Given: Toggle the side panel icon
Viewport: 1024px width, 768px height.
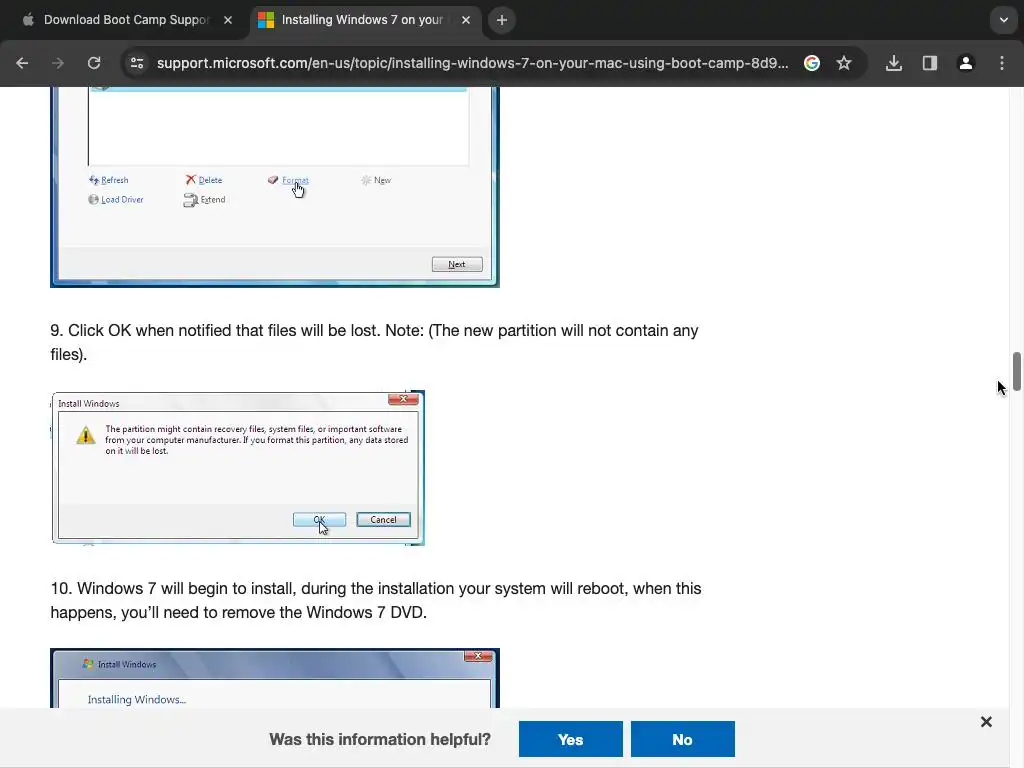Looking at the screenshot, I should [x=929, y=63].
